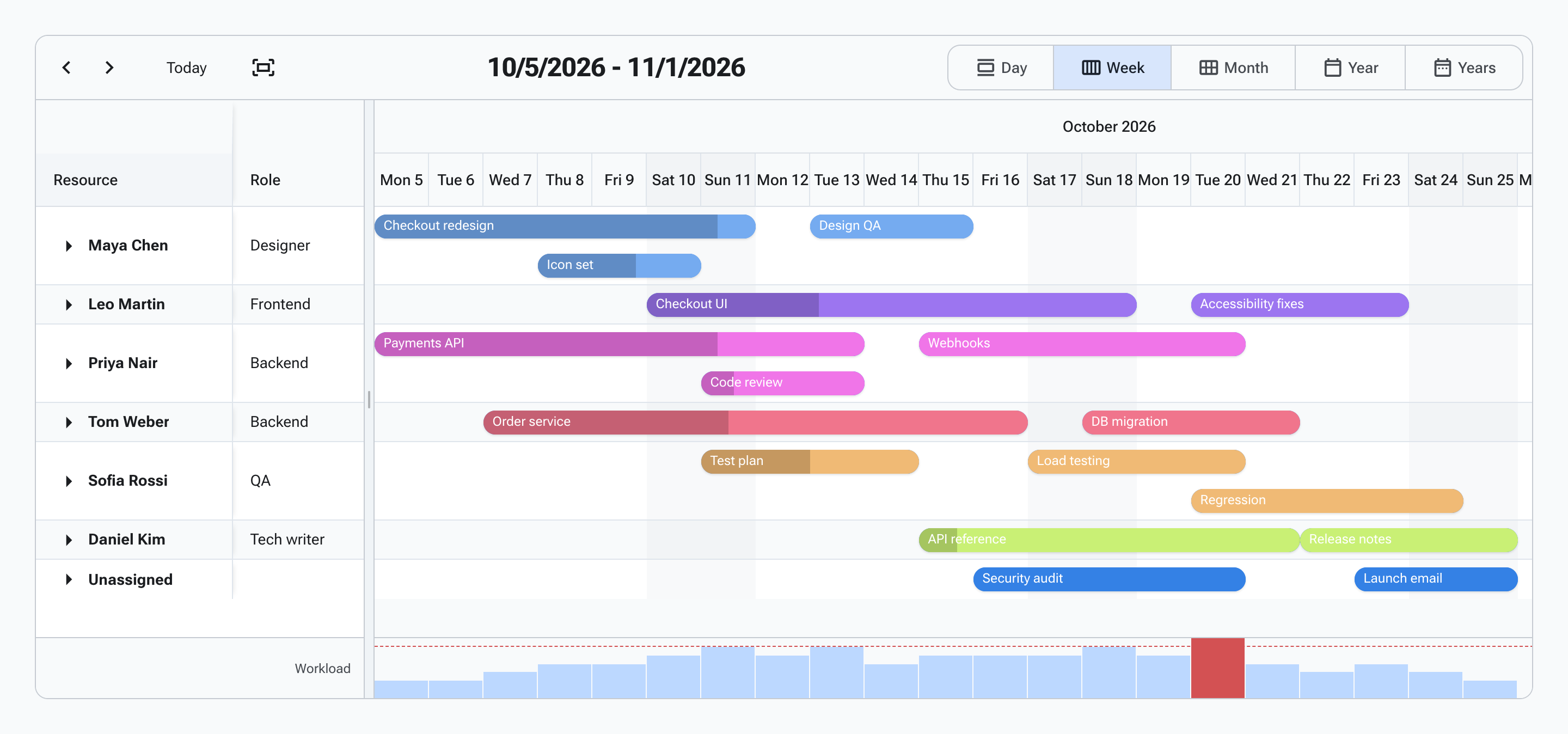The width and height of the screenshot is (1568, 734).
Task: Open the Code review task
Action: 782,383
